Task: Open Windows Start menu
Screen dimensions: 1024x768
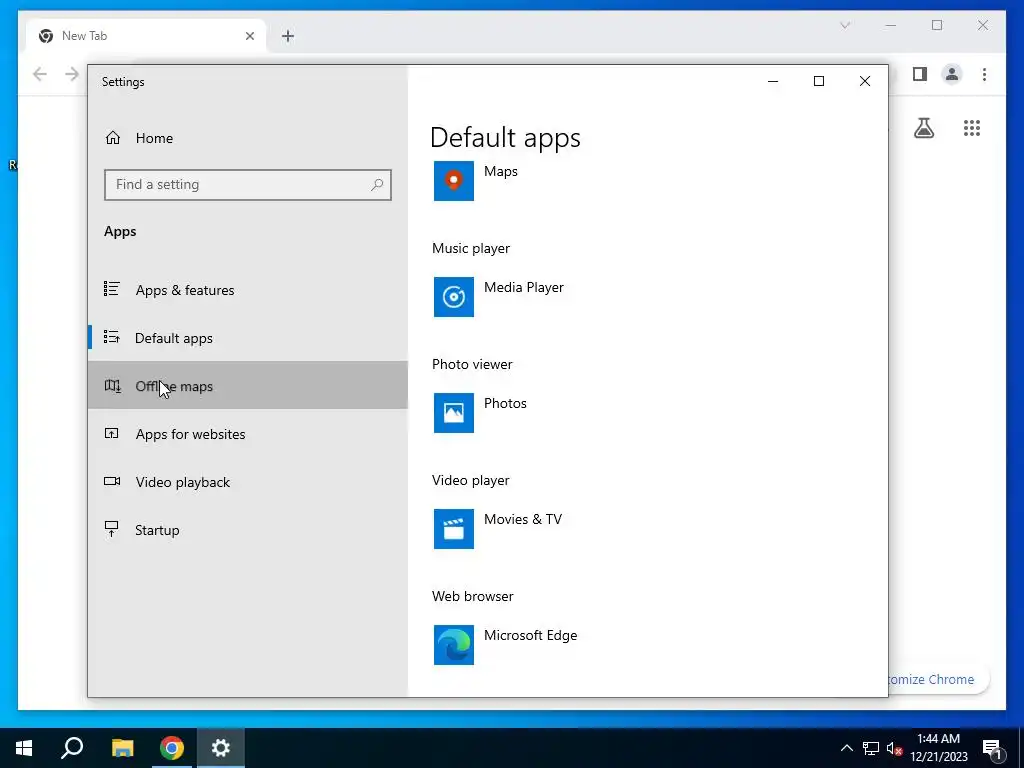Action: coord(24,748)
